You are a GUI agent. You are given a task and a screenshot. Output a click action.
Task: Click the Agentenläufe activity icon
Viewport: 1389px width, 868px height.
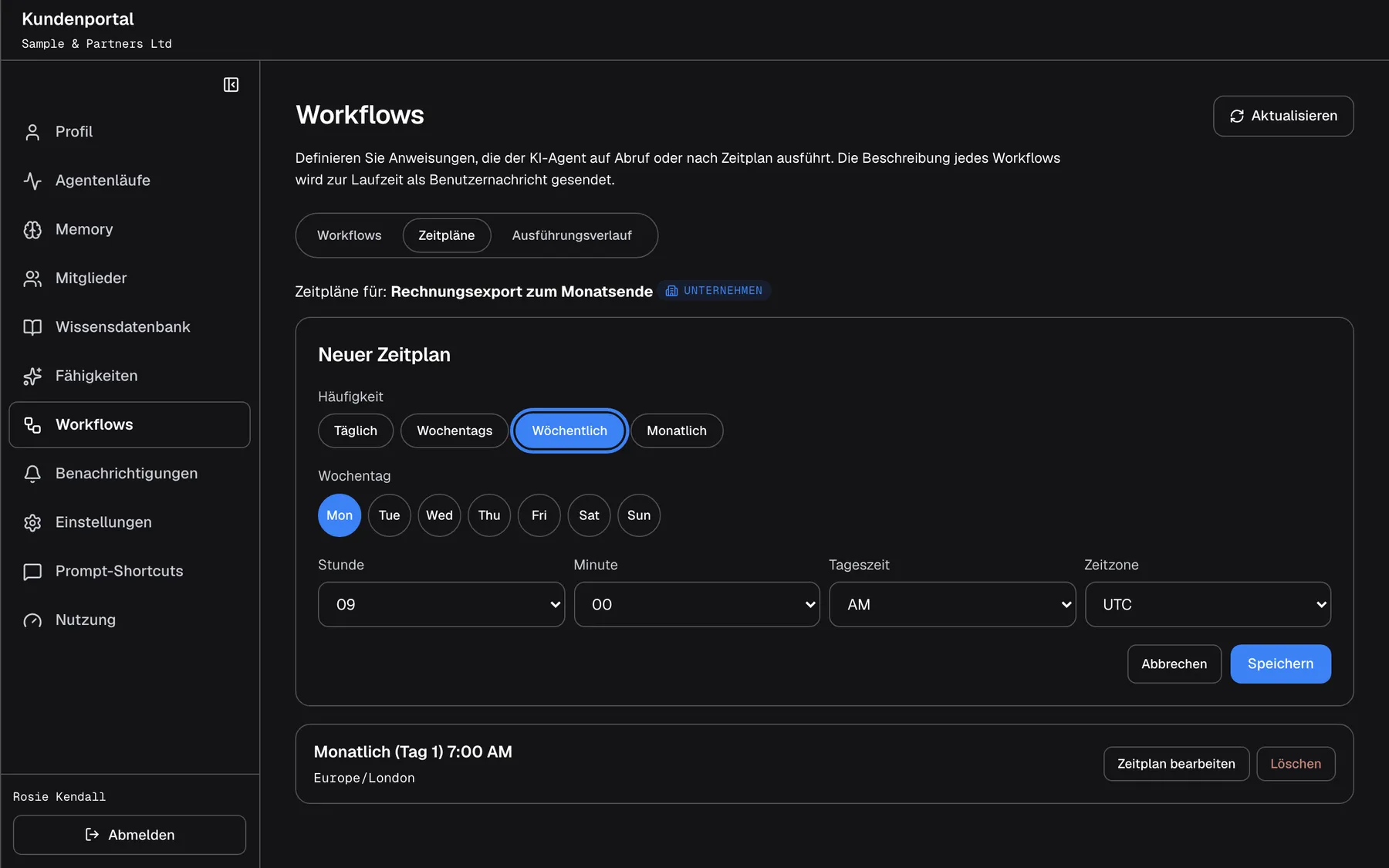click(32, 181)
